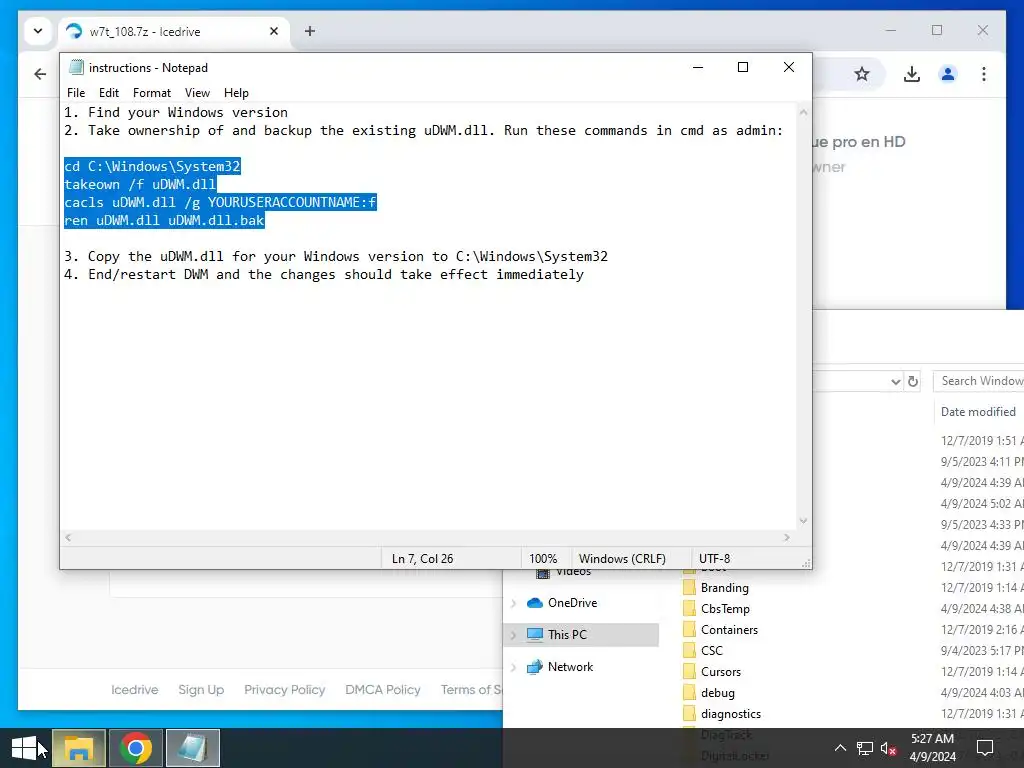Click the 'takeown /f uDWM.dll' line
The image size is (1024, 768).
[x=140, y=184]
